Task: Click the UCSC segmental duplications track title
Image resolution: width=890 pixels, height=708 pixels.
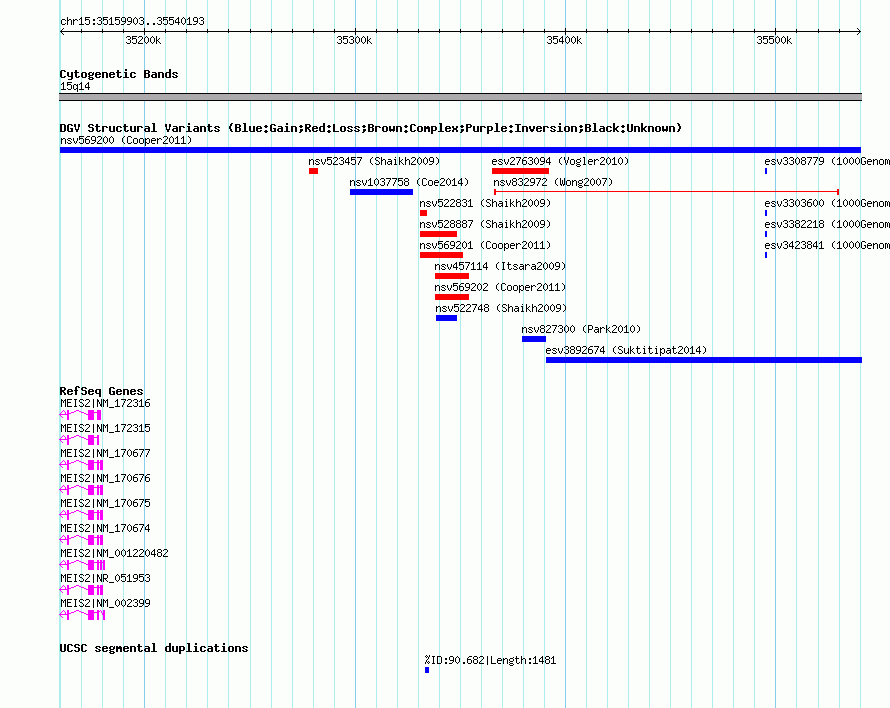Action: point(154,648)
